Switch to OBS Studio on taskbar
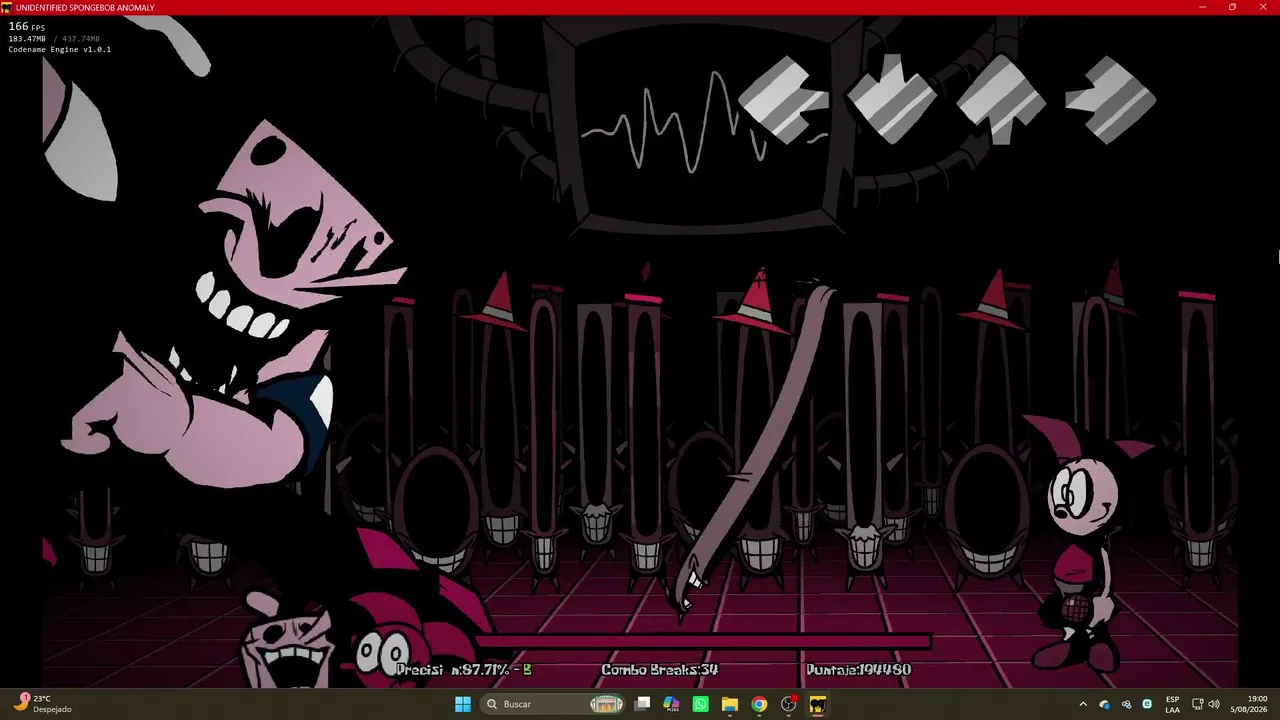 point(789,704)
